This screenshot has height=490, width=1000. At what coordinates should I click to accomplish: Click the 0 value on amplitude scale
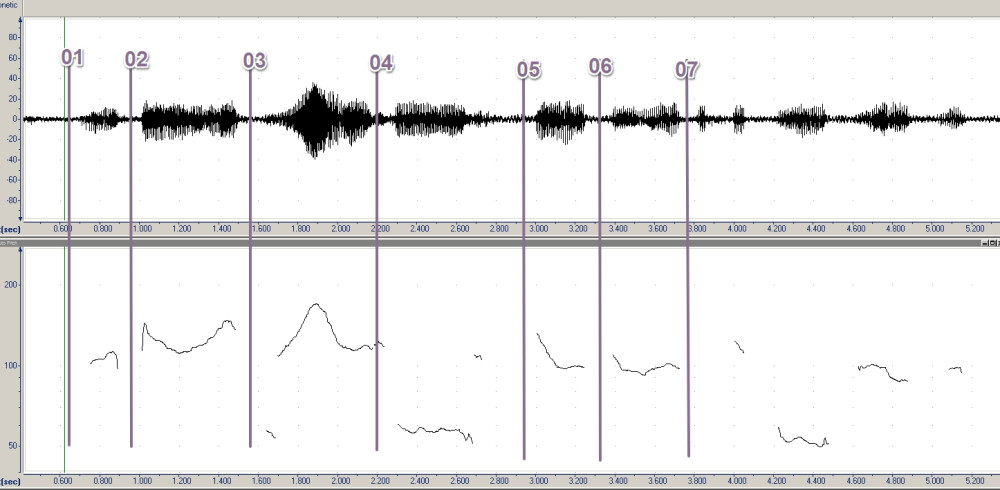pyautogui.click(x=15, y=119)
